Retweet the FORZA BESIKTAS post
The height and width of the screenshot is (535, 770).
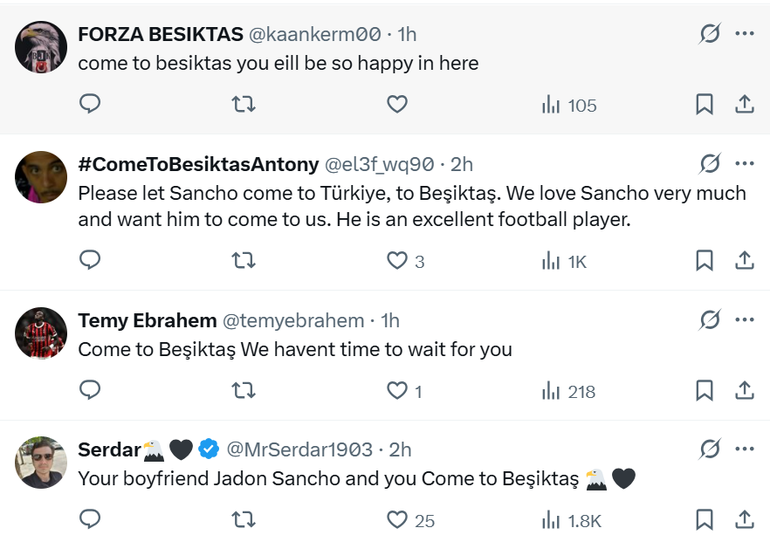(243, 104)
